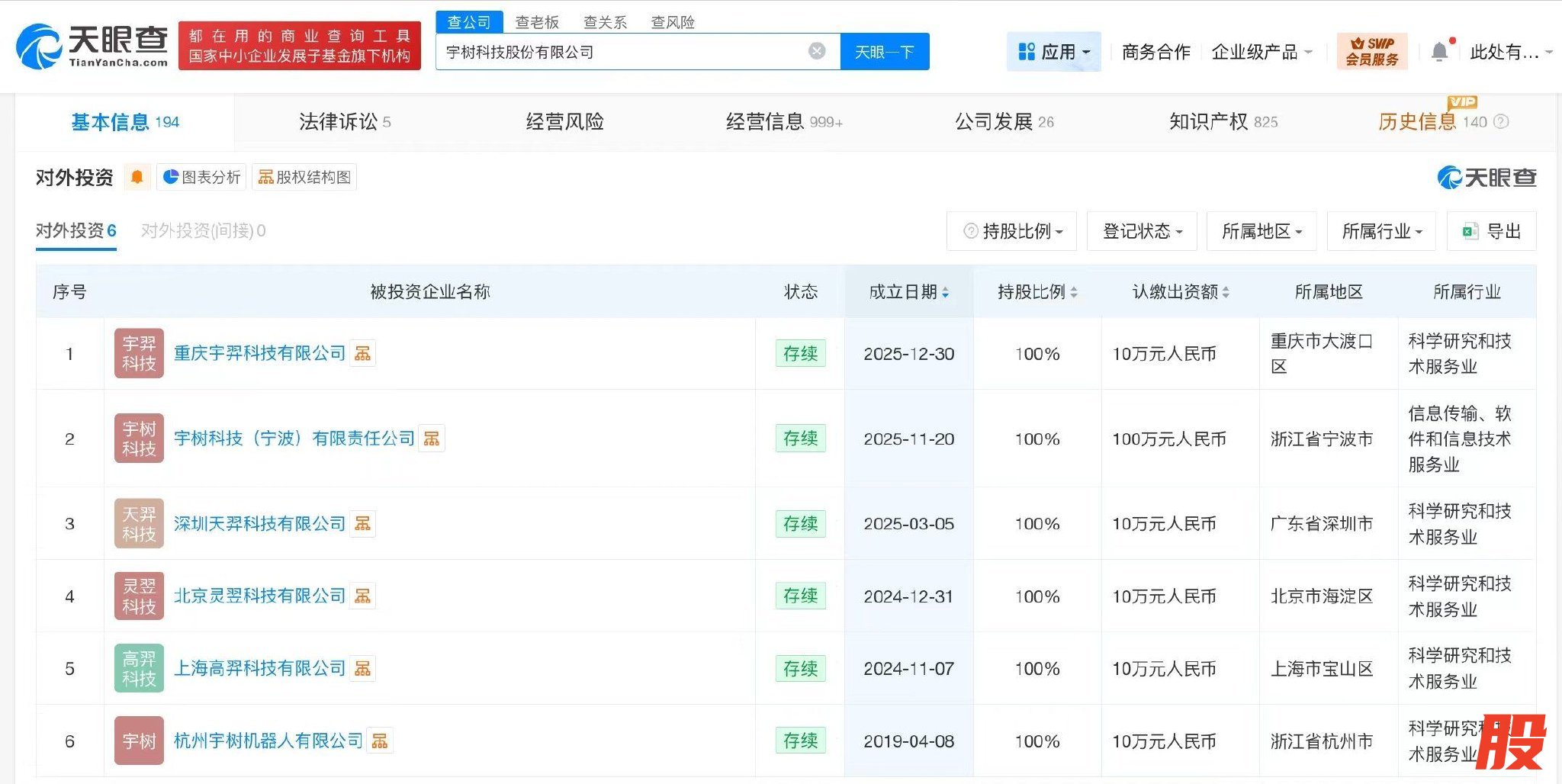This screenshot has height=784, width=1562.
Task: Expand the 持股比例 filter dropdown
Action: pyautogui.click(x=1012, y=231)
